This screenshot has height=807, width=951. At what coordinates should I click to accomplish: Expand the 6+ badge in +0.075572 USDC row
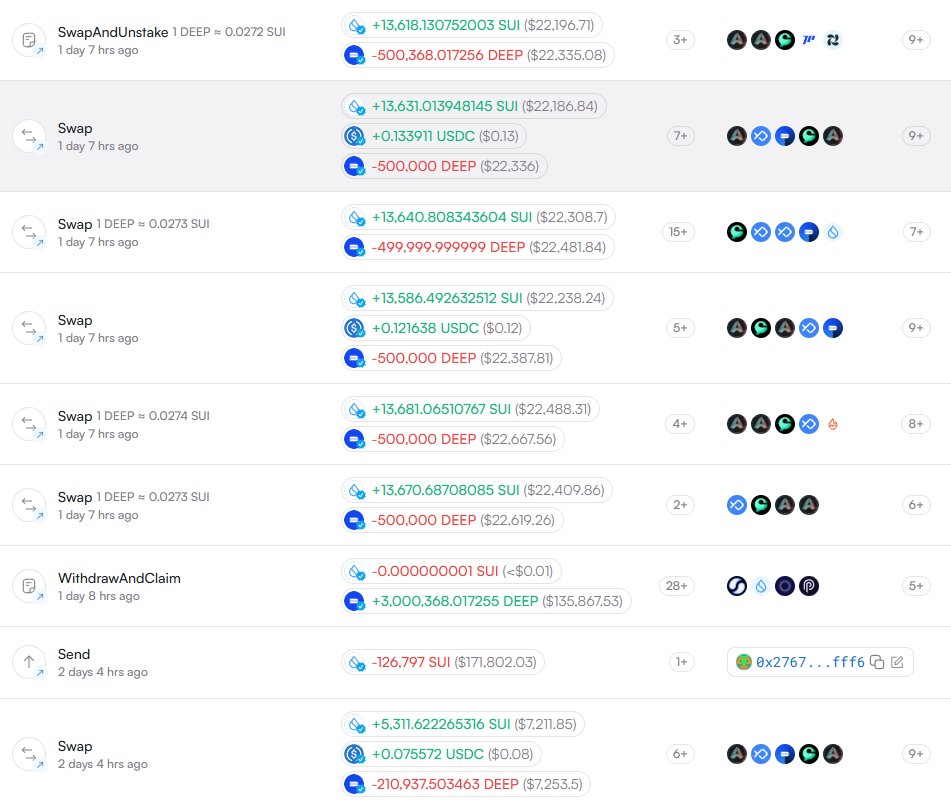680,754
